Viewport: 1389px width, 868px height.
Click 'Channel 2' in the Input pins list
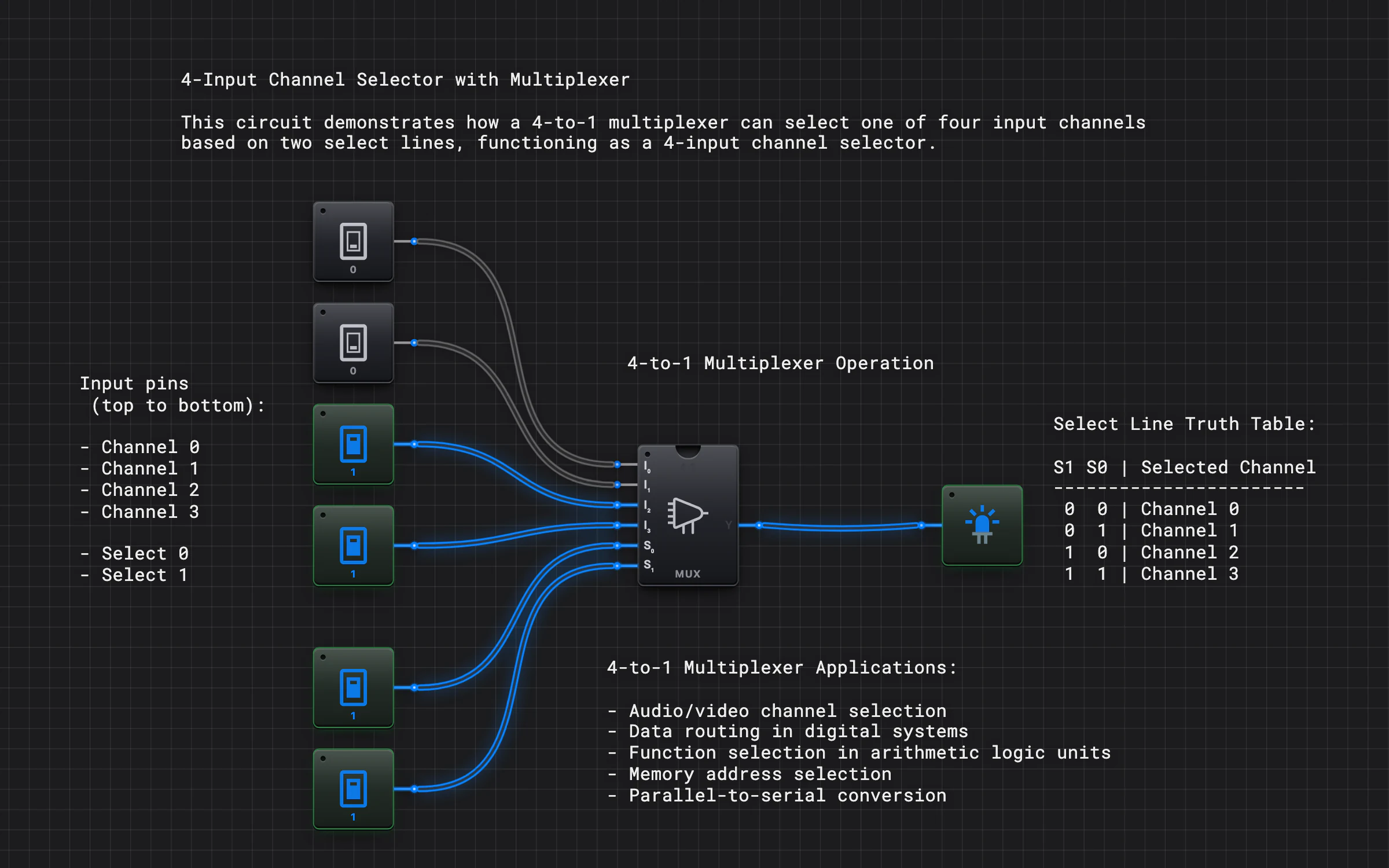pyautogui.click(x=139, y=490)
